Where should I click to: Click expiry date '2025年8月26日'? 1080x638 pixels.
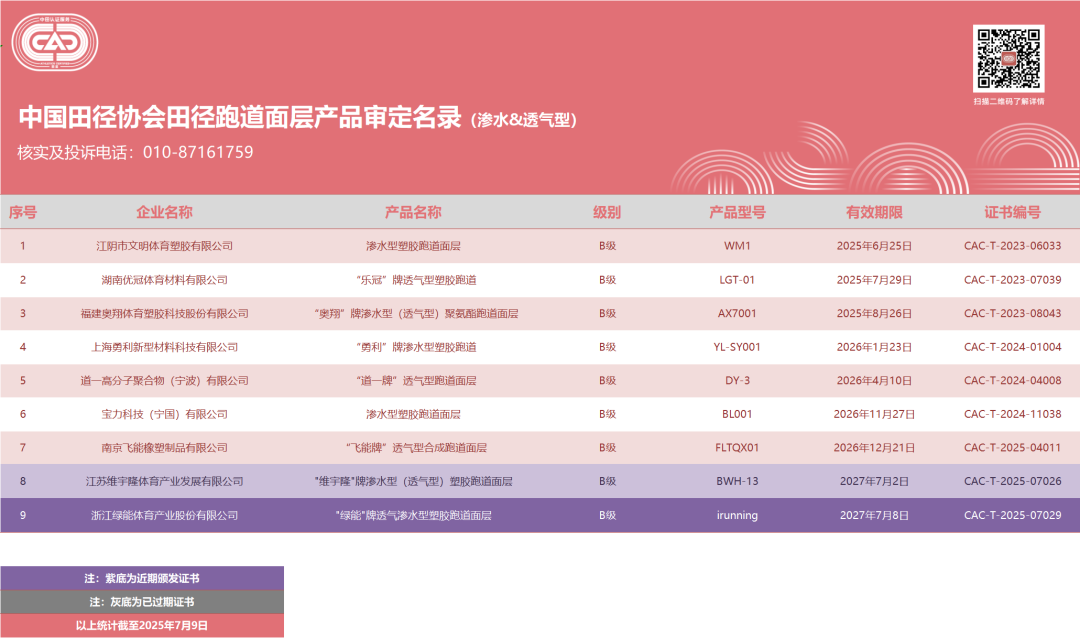(874, 313)
